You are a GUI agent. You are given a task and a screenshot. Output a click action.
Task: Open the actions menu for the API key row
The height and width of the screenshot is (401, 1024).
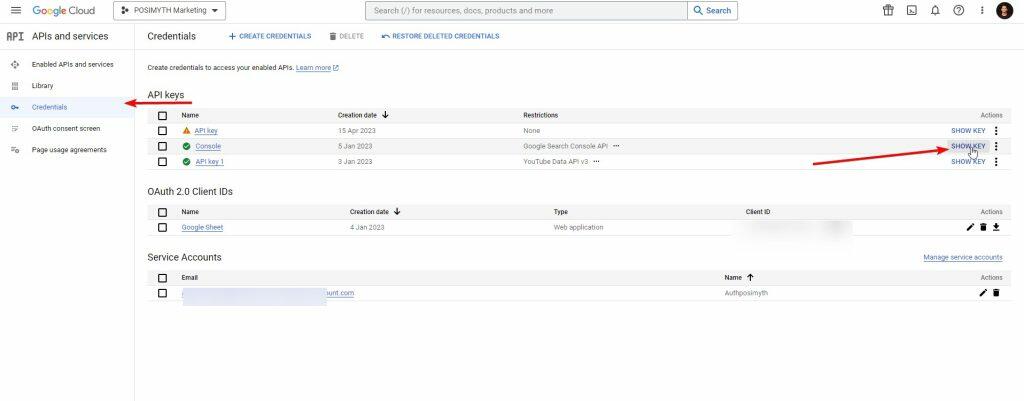tap(996, 131)
